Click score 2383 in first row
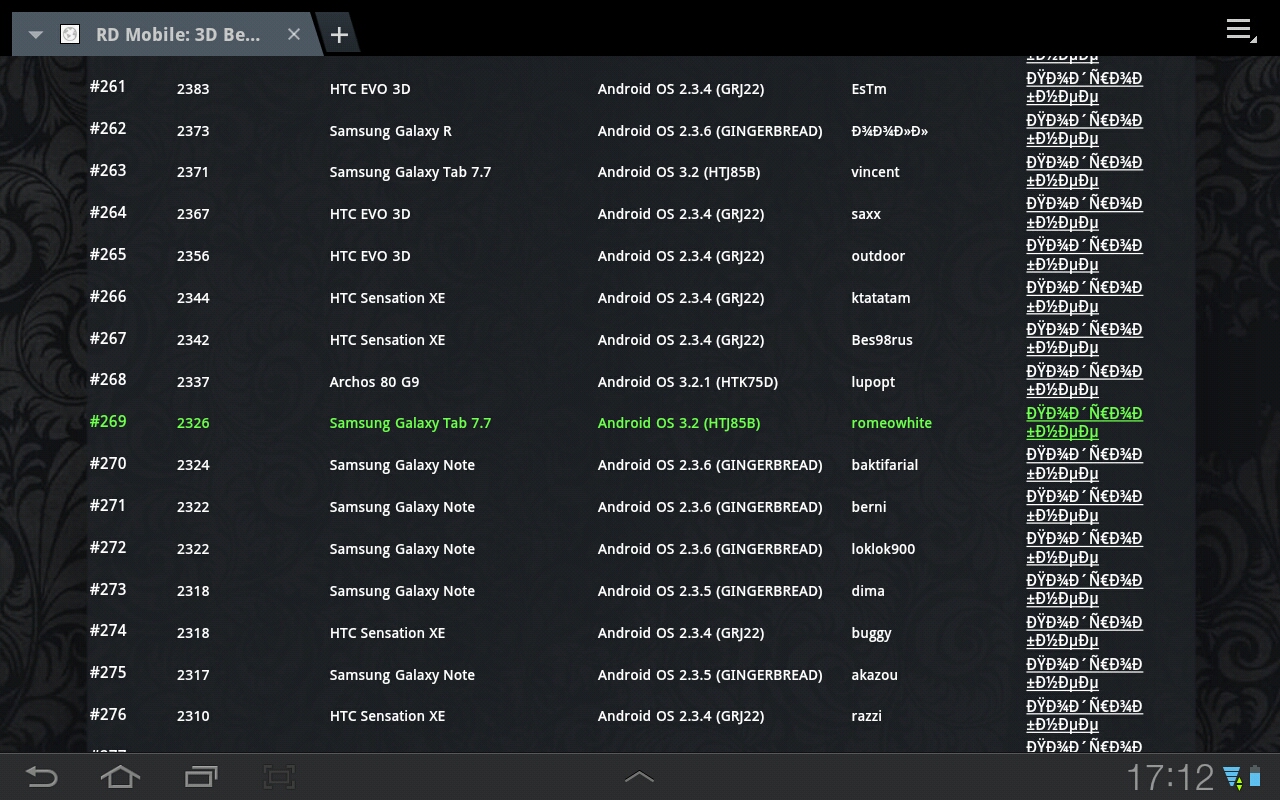Screen dimensions: 1280x800 point(193,89)
